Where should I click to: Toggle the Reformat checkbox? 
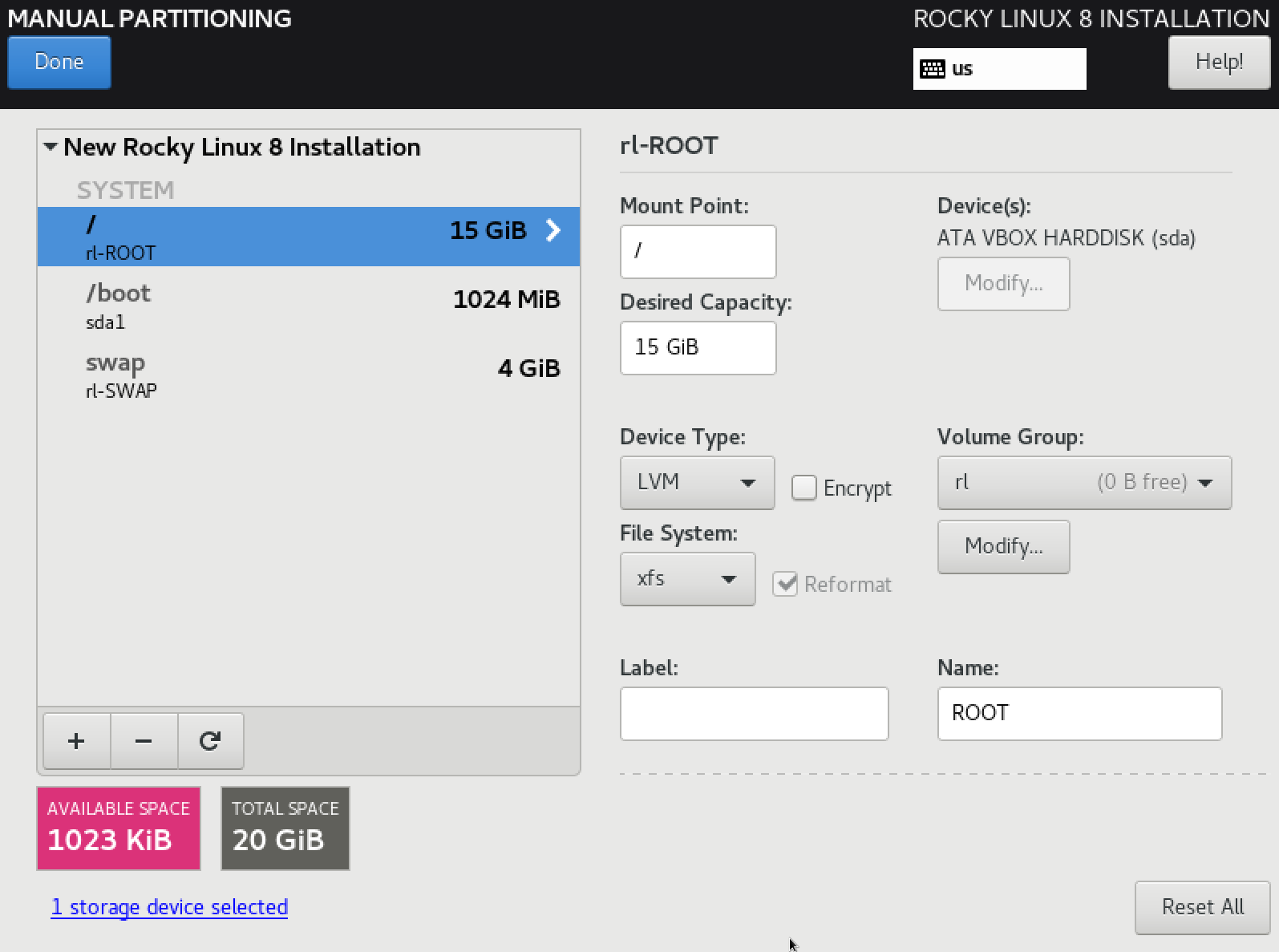785,584
